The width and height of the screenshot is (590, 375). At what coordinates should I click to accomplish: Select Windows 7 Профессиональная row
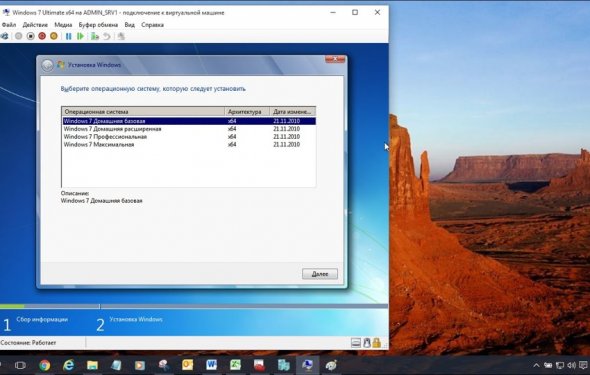[x=189, y=137]
